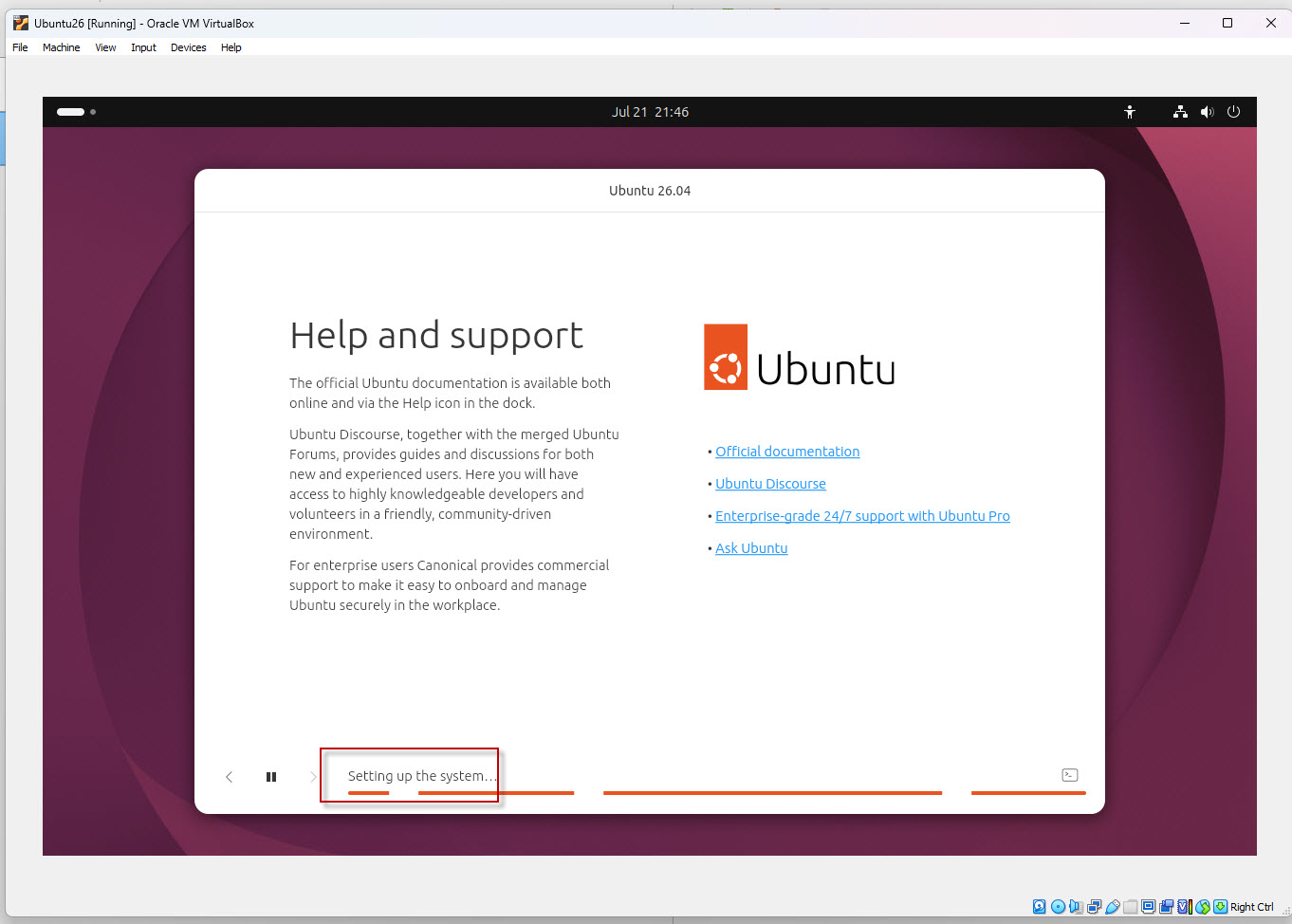
Task: Click the keyboard capture green arrow icon
Action: point(1220,907)
